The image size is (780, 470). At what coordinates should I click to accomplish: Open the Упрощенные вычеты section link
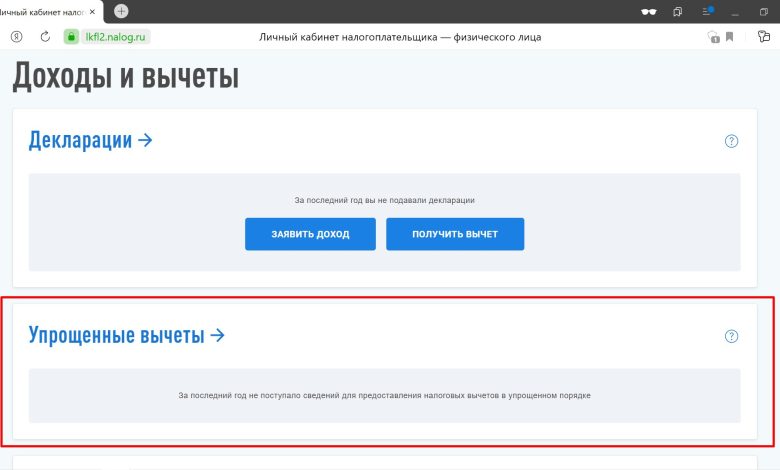point(126,336)
